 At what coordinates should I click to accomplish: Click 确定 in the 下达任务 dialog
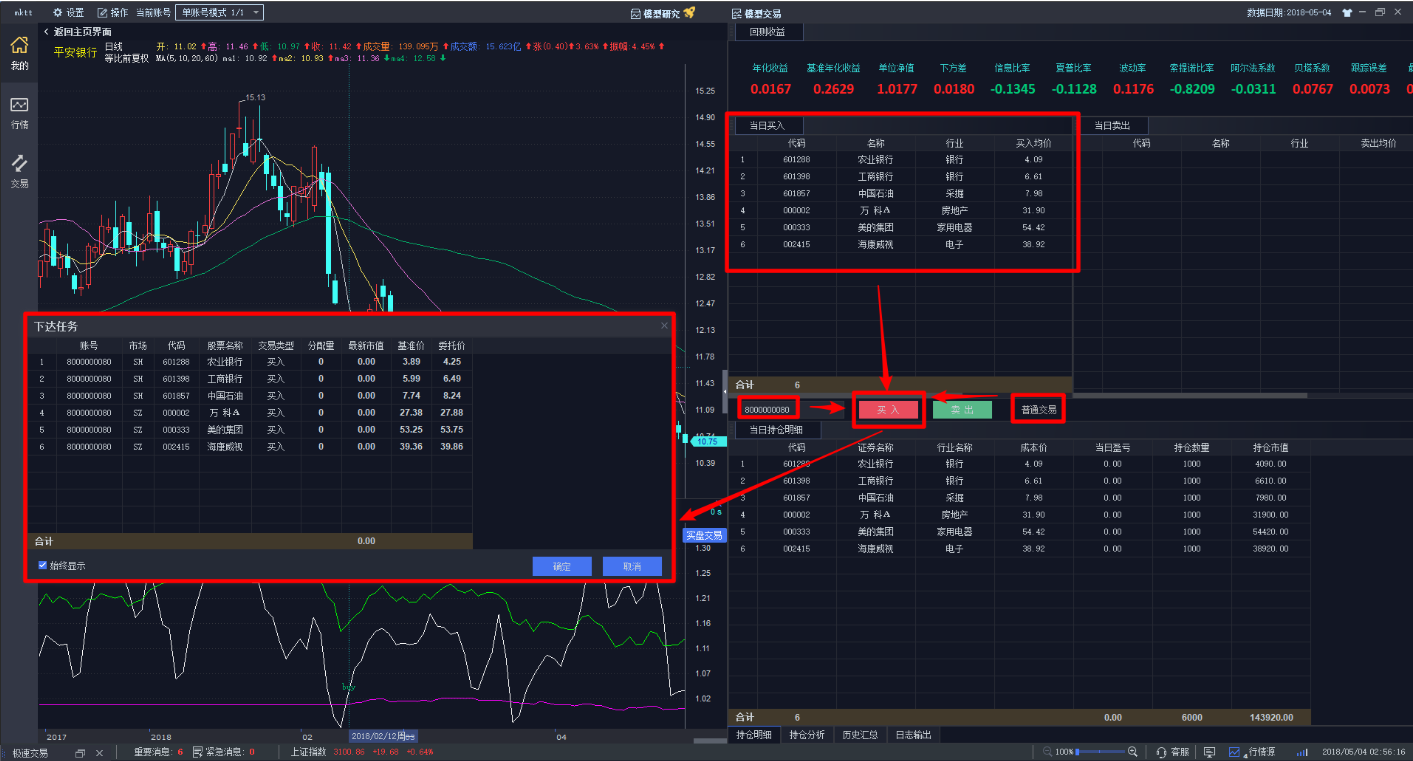562,566
